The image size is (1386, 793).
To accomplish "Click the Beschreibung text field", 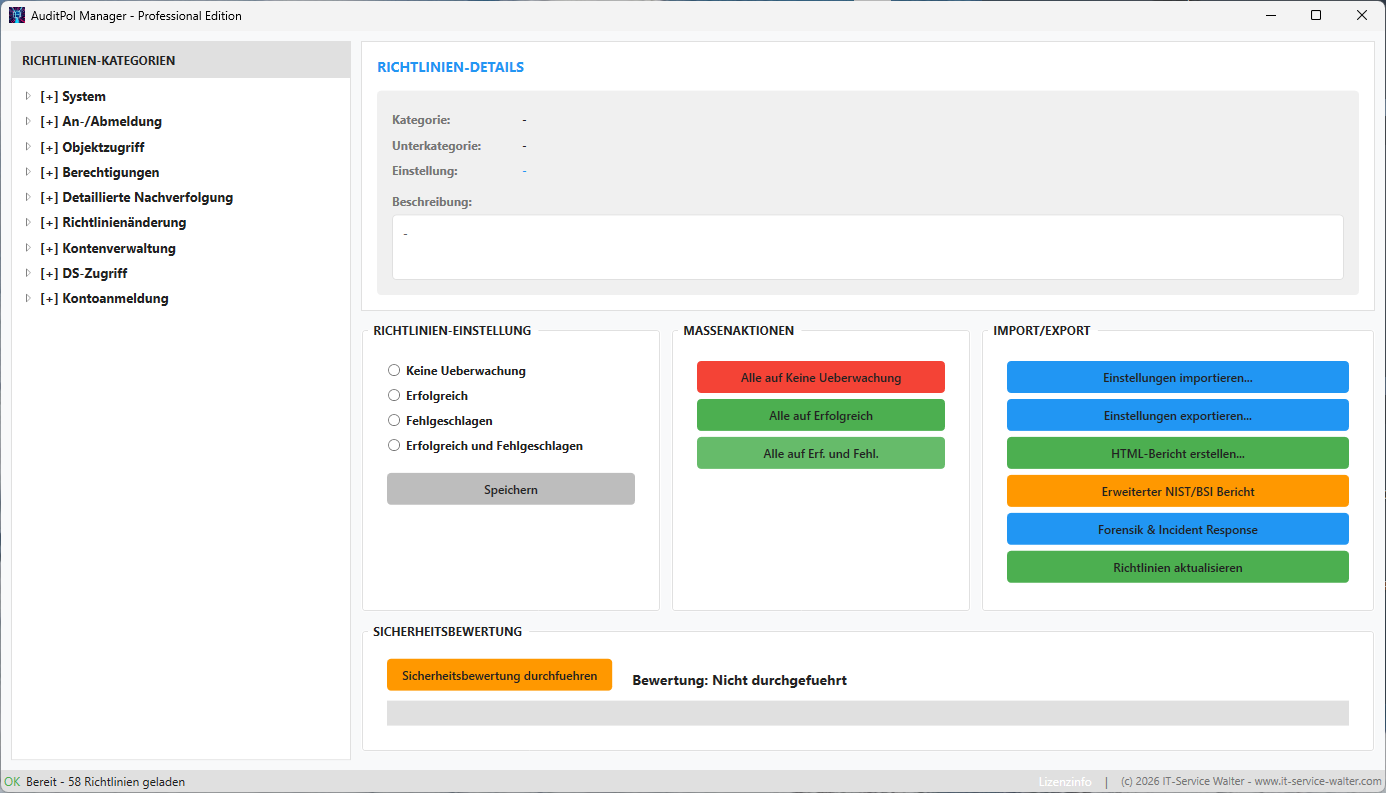I will click(867, 247).
